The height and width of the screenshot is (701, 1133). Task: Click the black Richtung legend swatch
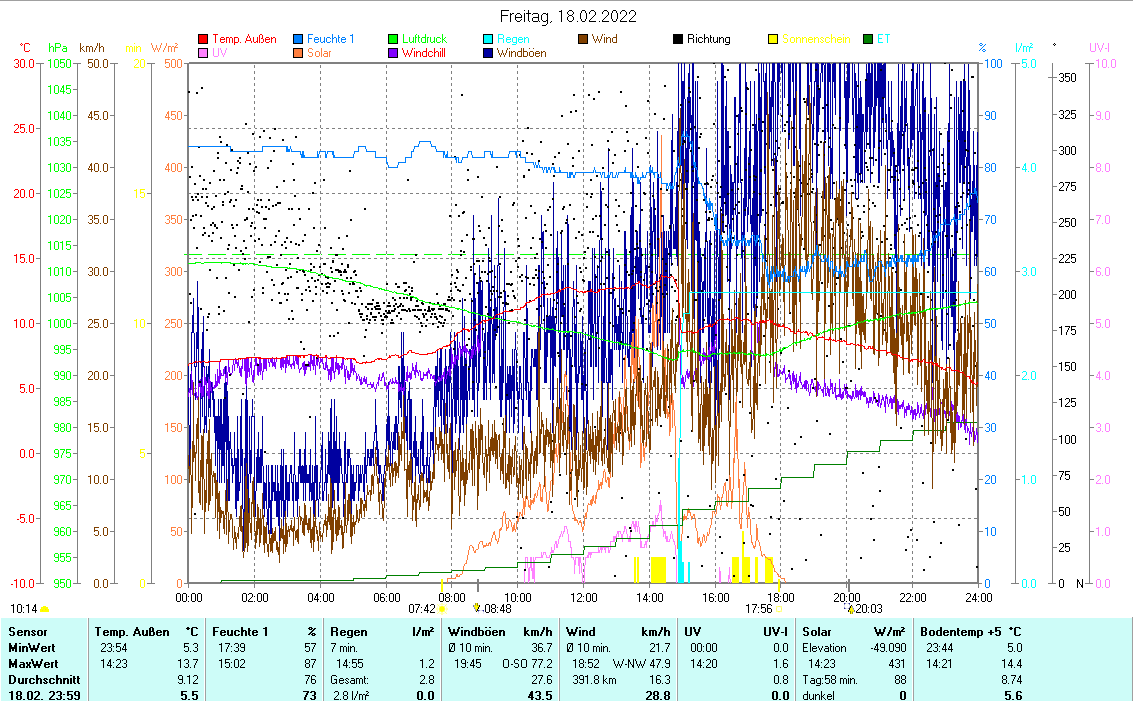pyautogui.click(x=678, y=40)
